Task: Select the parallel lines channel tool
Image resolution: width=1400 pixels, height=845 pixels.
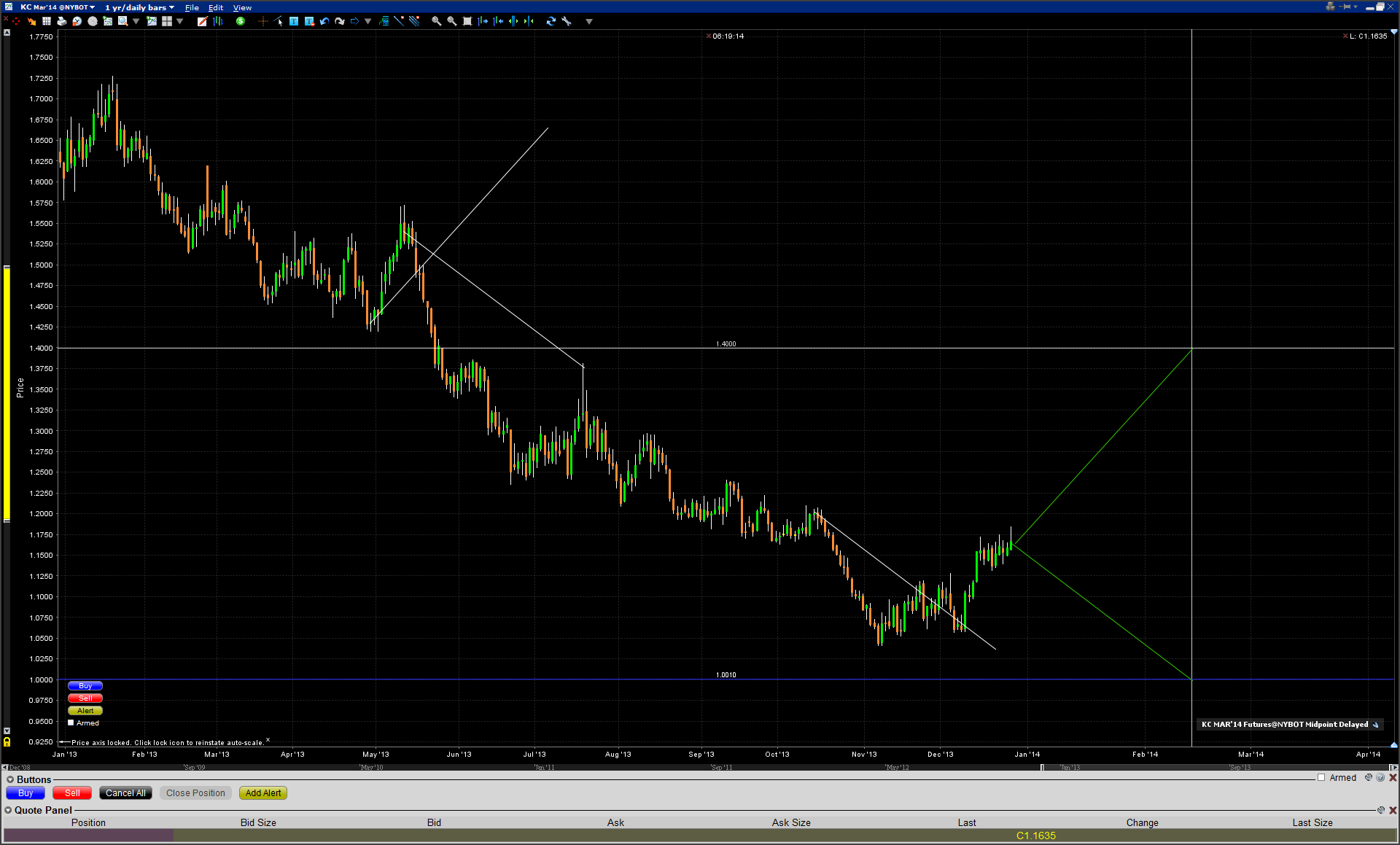Action: [x=414, y=21]
